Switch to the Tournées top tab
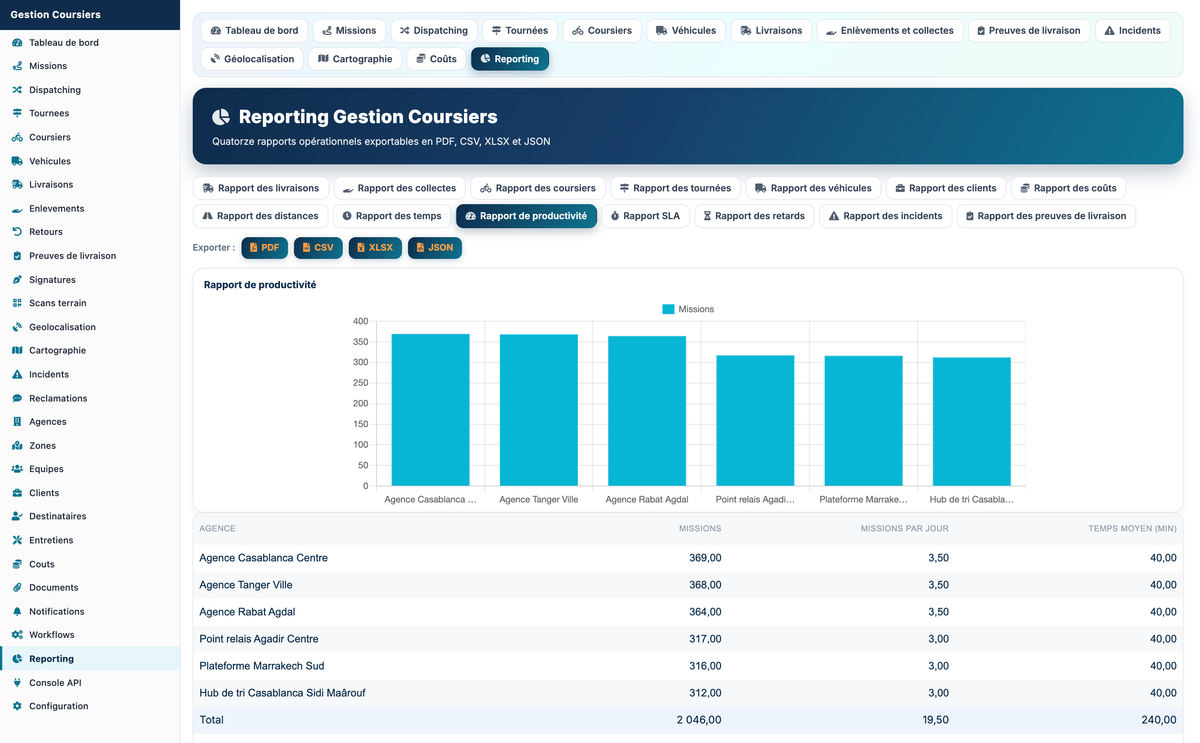 point(520,31)
